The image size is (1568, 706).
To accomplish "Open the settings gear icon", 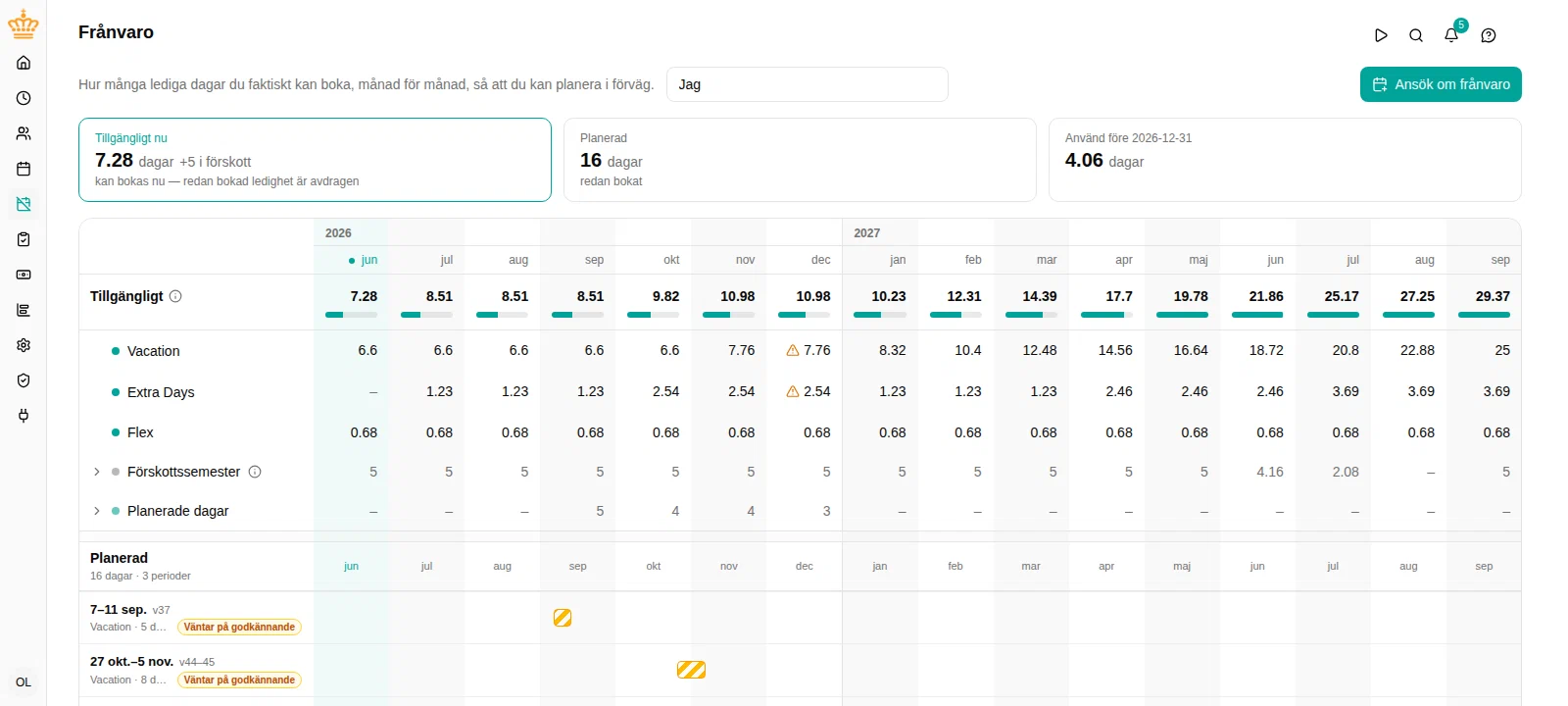I will 24,345.
